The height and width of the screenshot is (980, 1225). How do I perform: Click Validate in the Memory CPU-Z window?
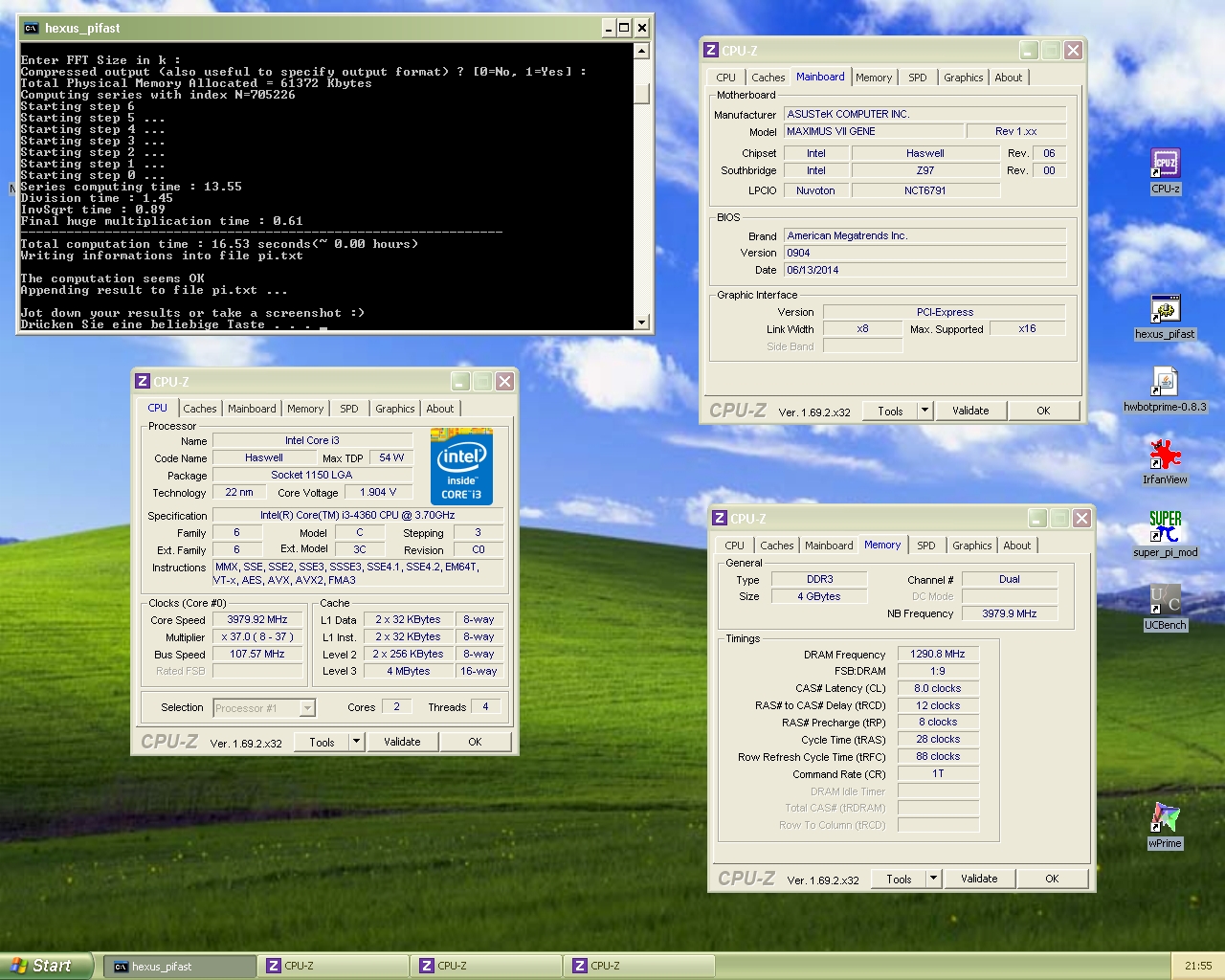coord(979,880)
